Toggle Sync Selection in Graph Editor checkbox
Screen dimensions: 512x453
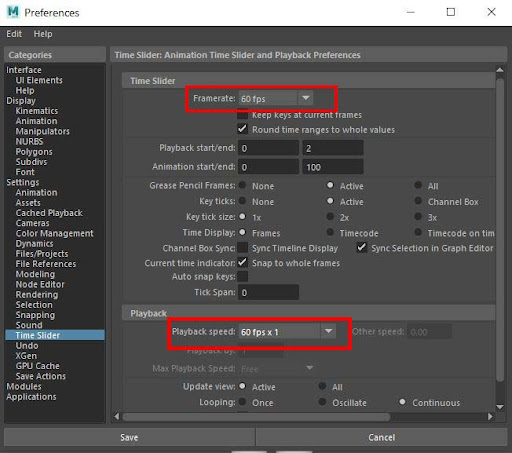[x=362, y=248]
